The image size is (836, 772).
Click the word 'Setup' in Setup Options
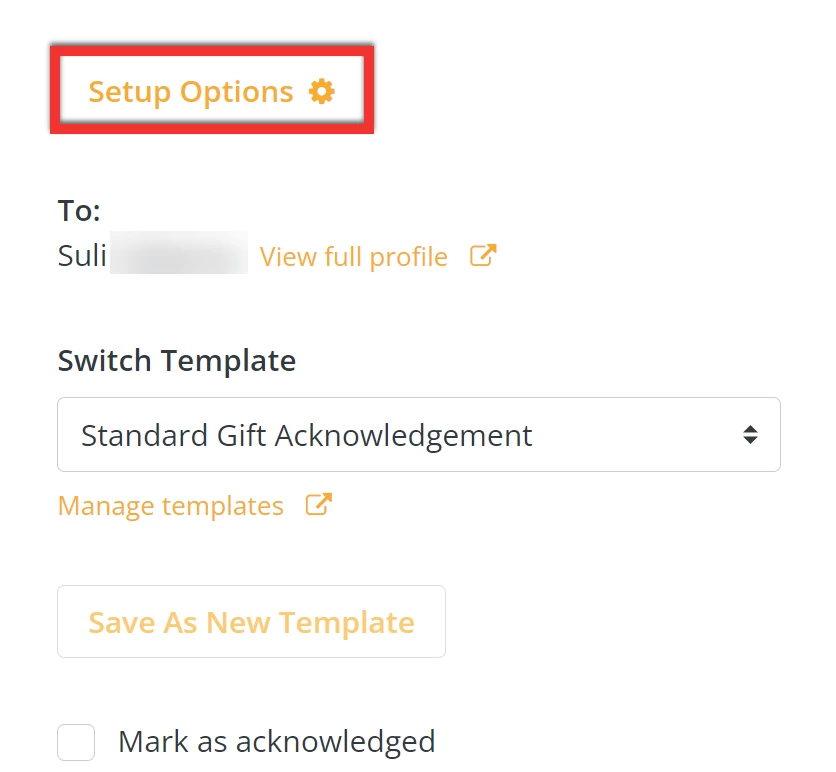(x=129, y=92)
